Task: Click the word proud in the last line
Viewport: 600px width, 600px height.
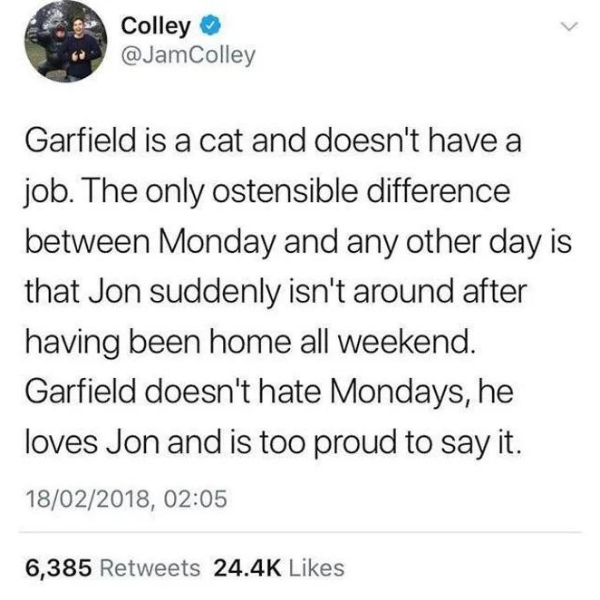Action: (x=355, y=443)
